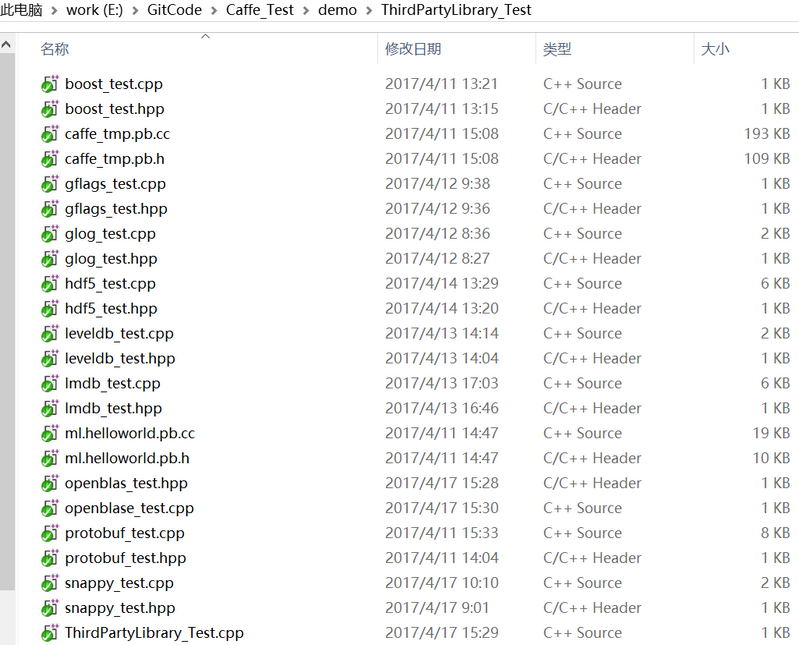Expand the chevron after demo breadcrumb
Screen dimensions: 799x645
tap(369, 10)
